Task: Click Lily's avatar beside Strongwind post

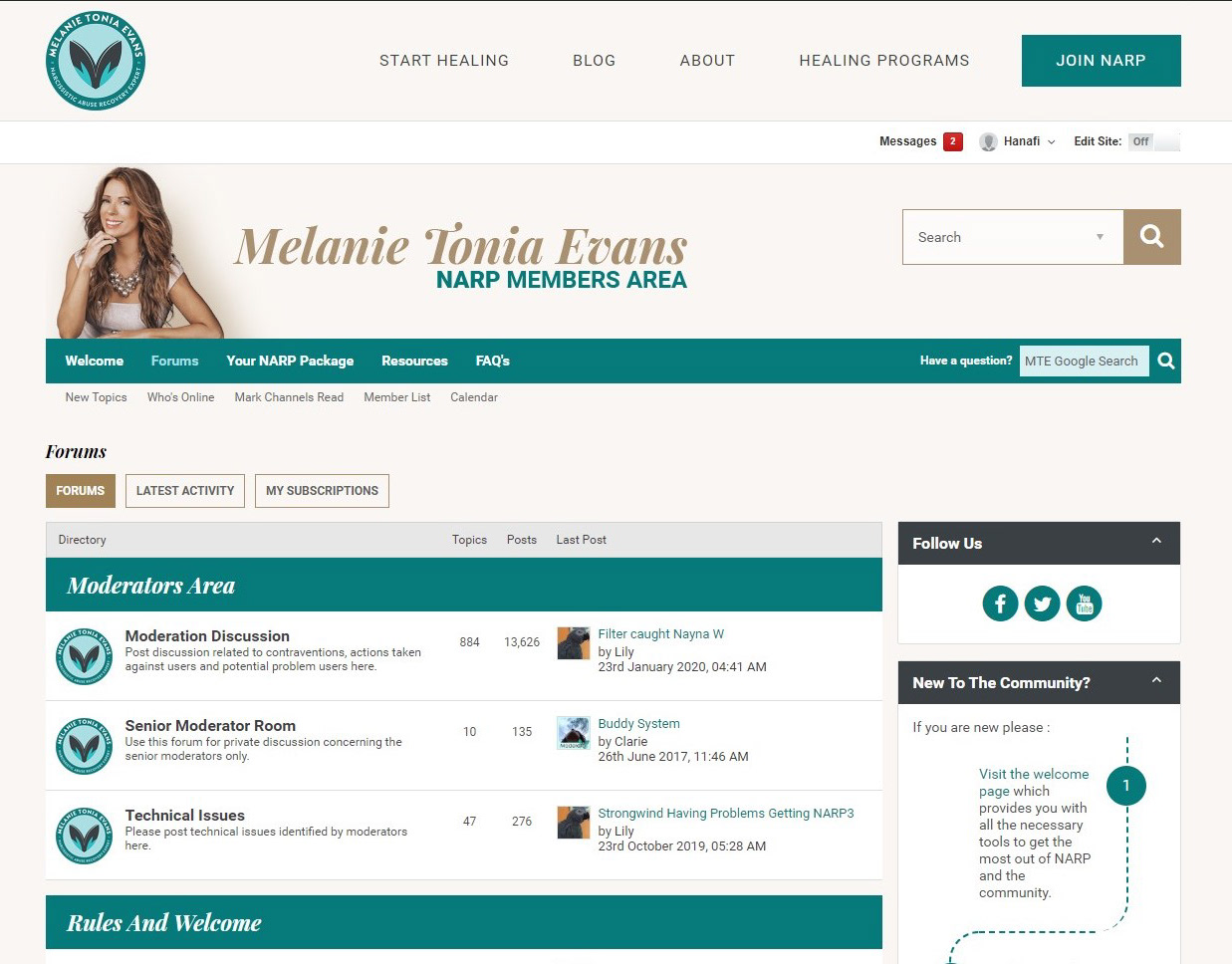Action: (x=573, y=823)
